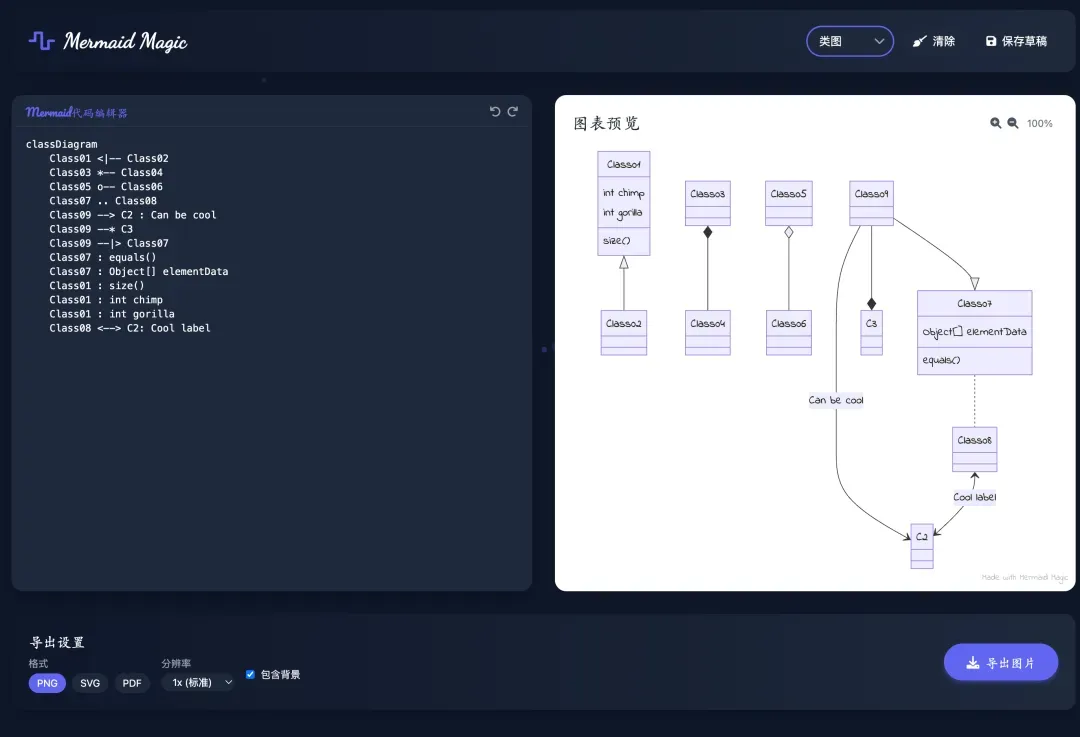
Task: Select PDF export format
Action: 132,683
